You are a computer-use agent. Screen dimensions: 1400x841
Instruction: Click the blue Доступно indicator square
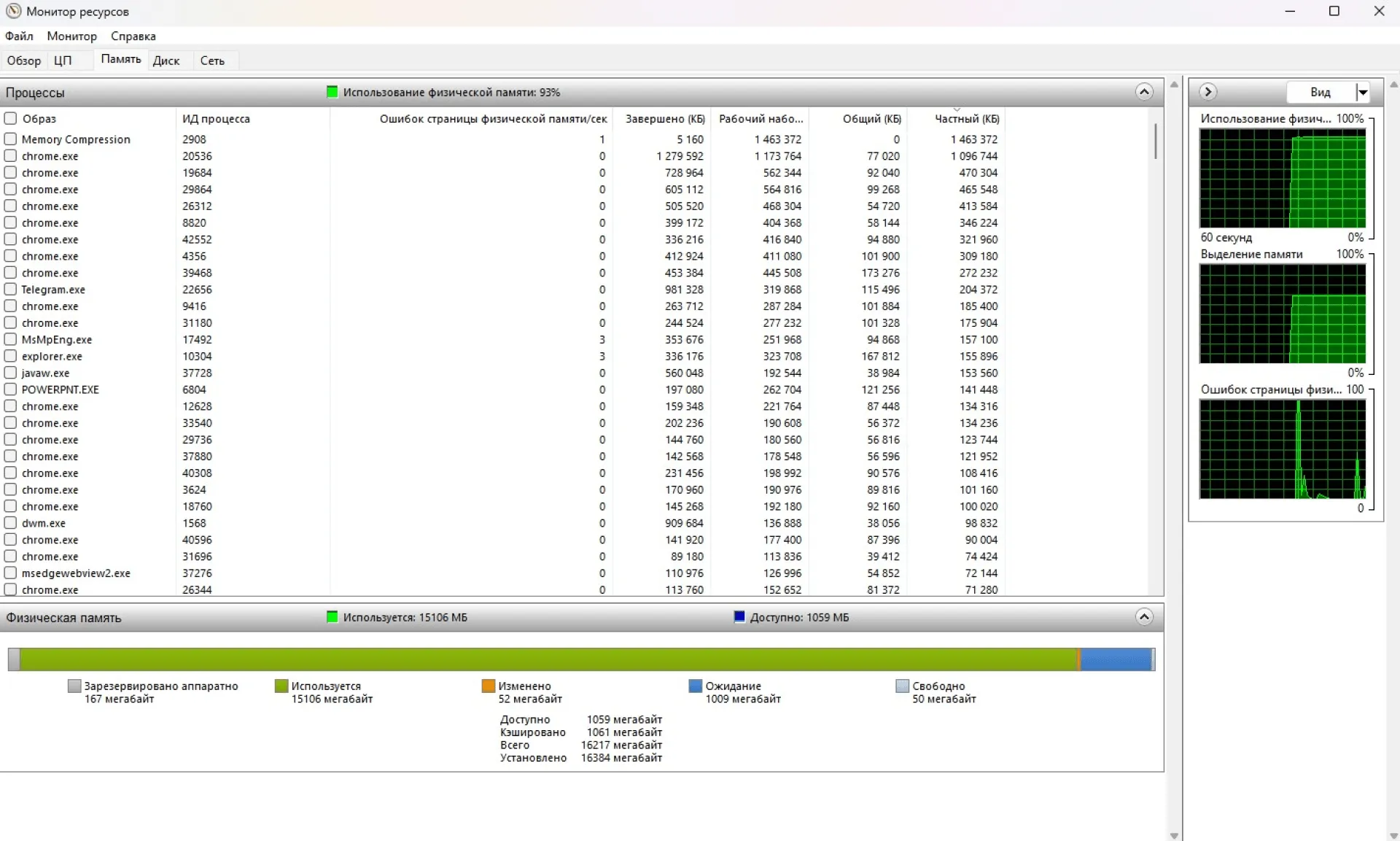tap(739, 617)
